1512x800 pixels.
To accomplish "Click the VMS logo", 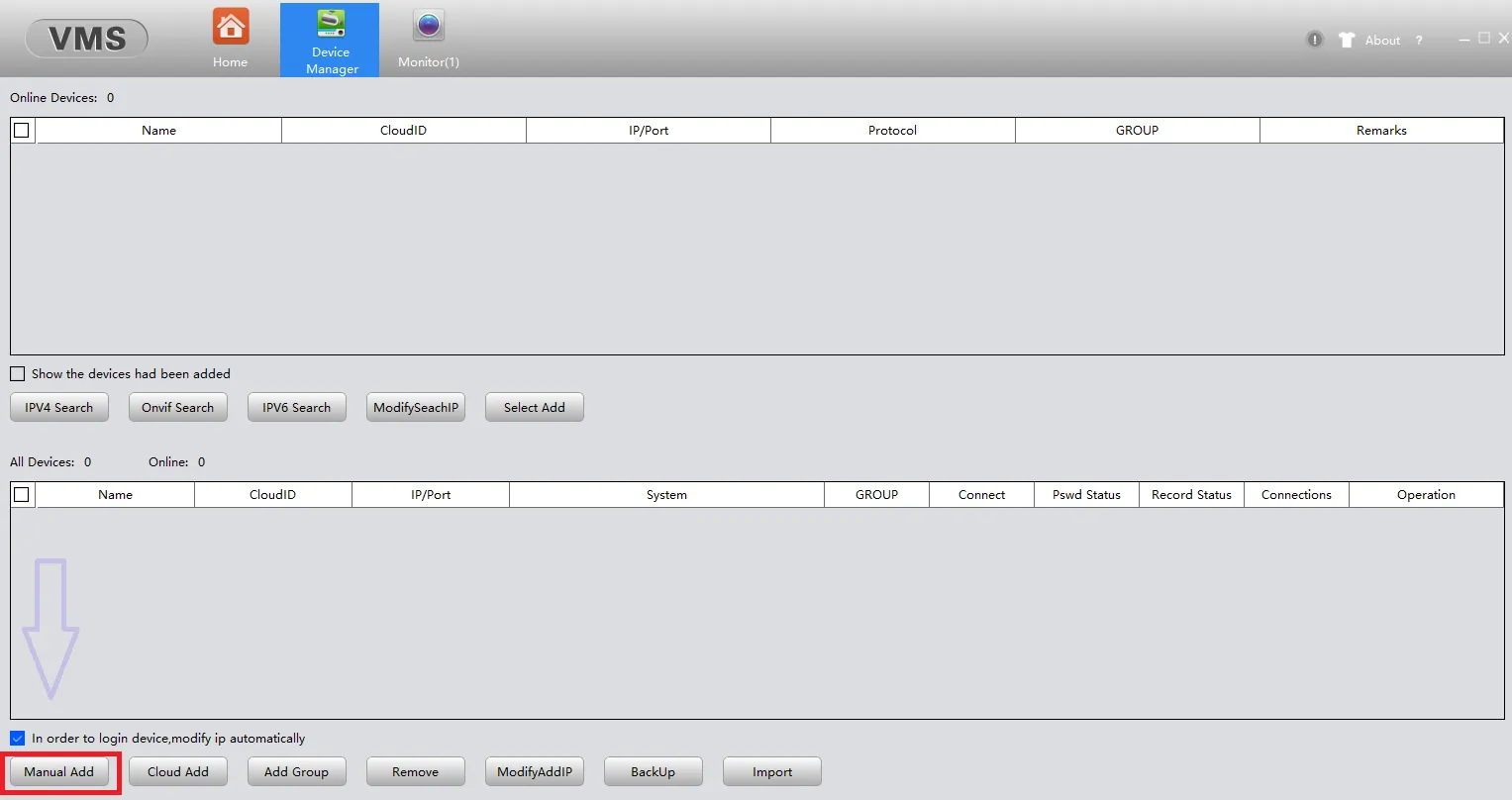I will (x=87, y=39).
